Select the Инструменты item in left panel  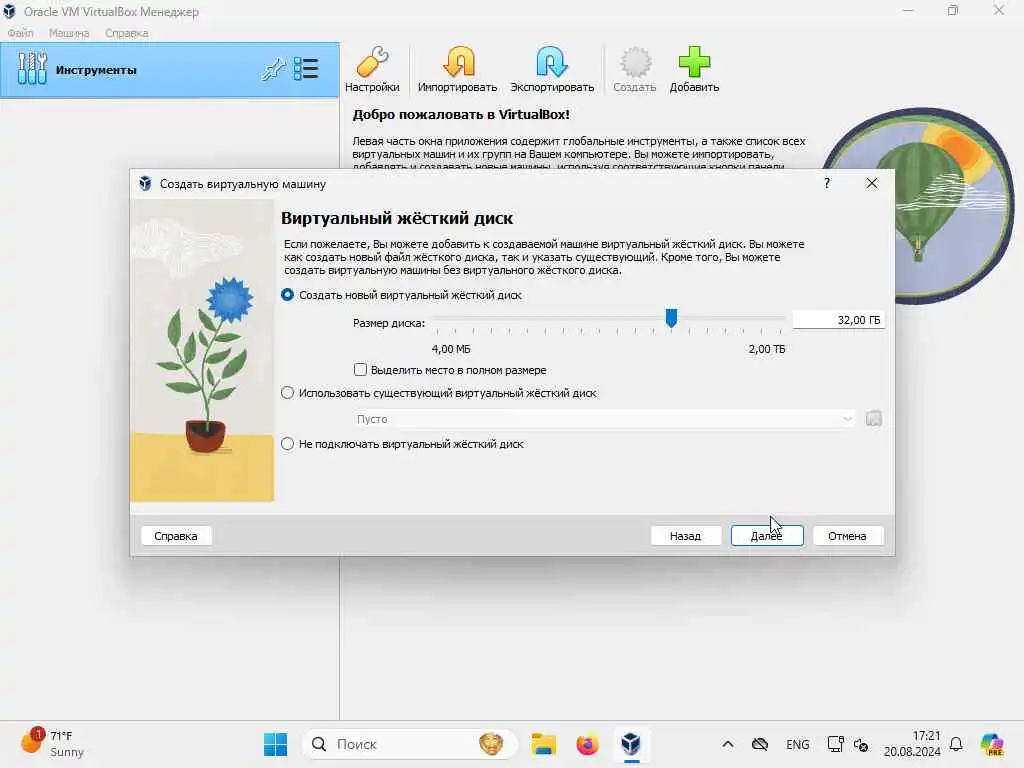[170, 70]
